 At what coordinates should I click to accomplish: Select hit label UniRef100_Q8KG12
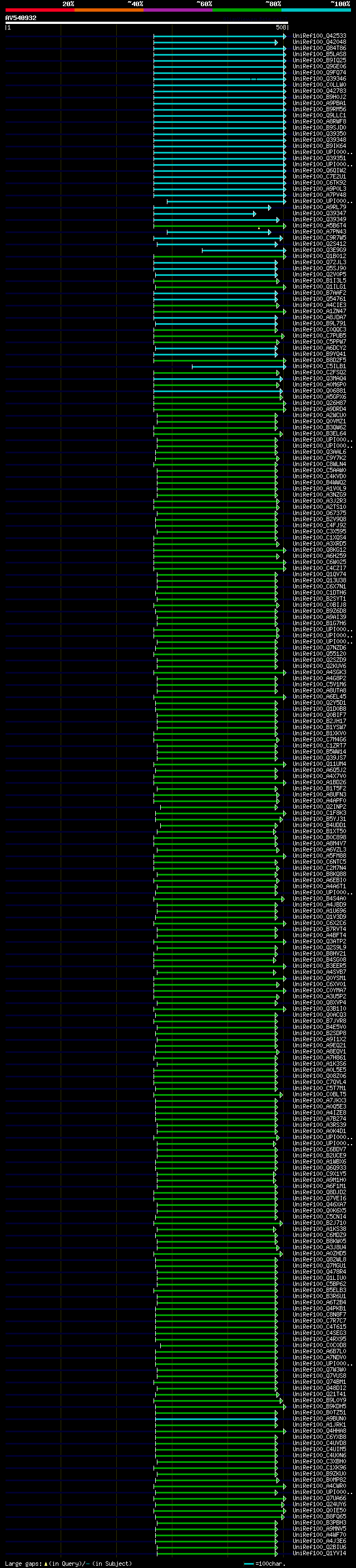(319, 550)
